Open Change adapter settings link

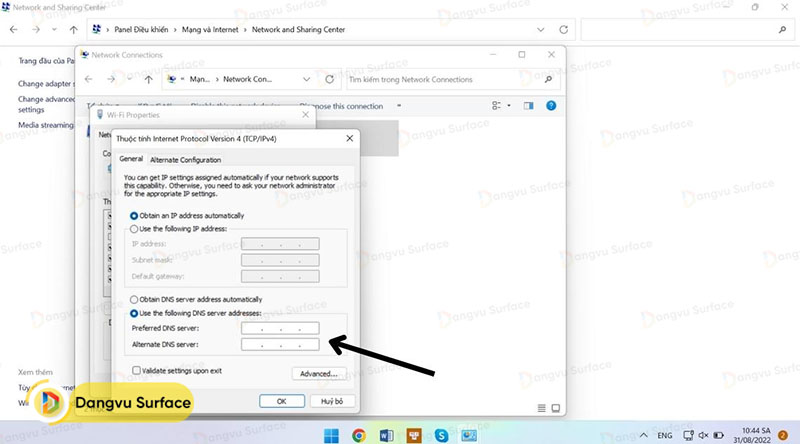[x=46, y=84]
